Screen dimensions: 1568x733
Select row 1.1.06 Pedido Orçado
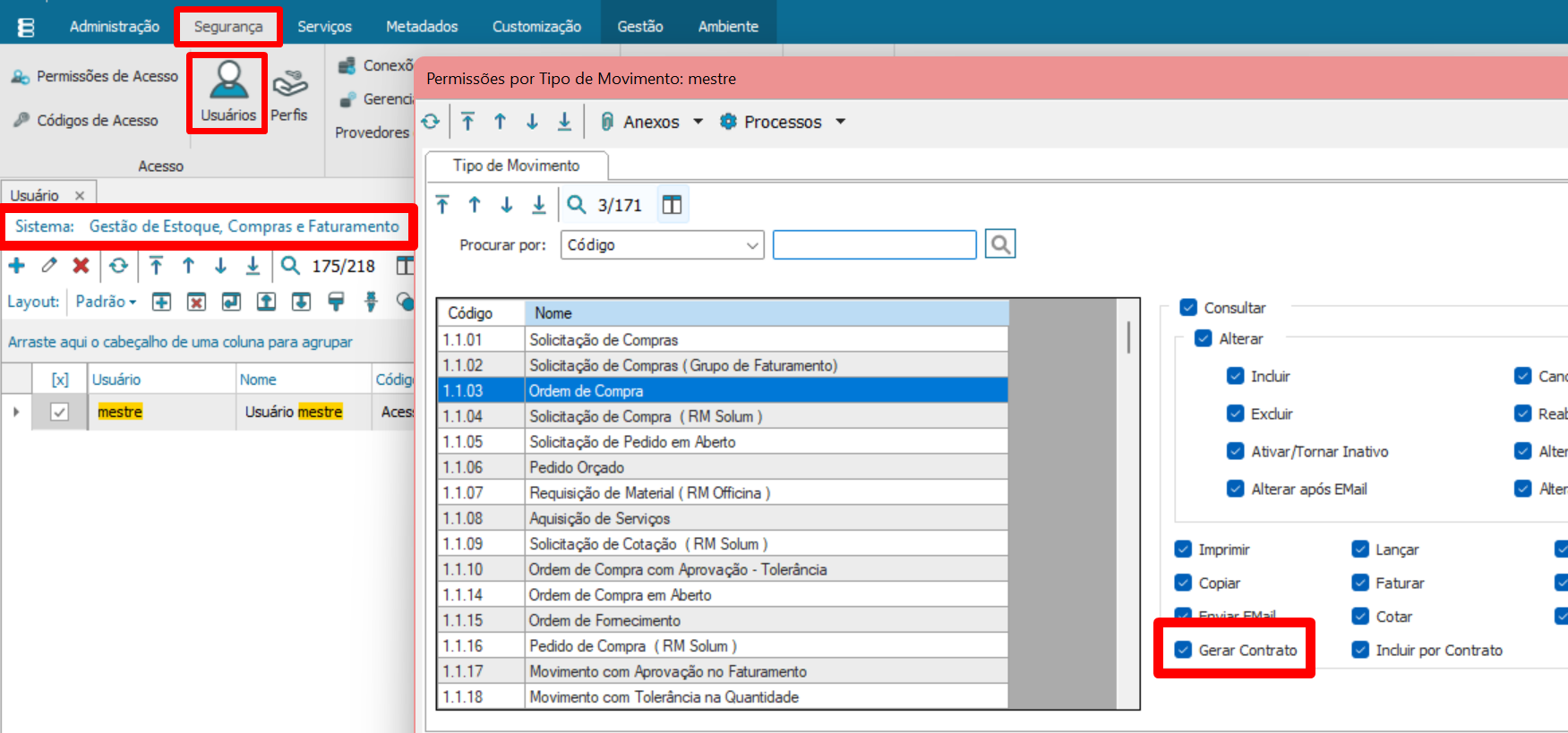[x=723, y=467]
